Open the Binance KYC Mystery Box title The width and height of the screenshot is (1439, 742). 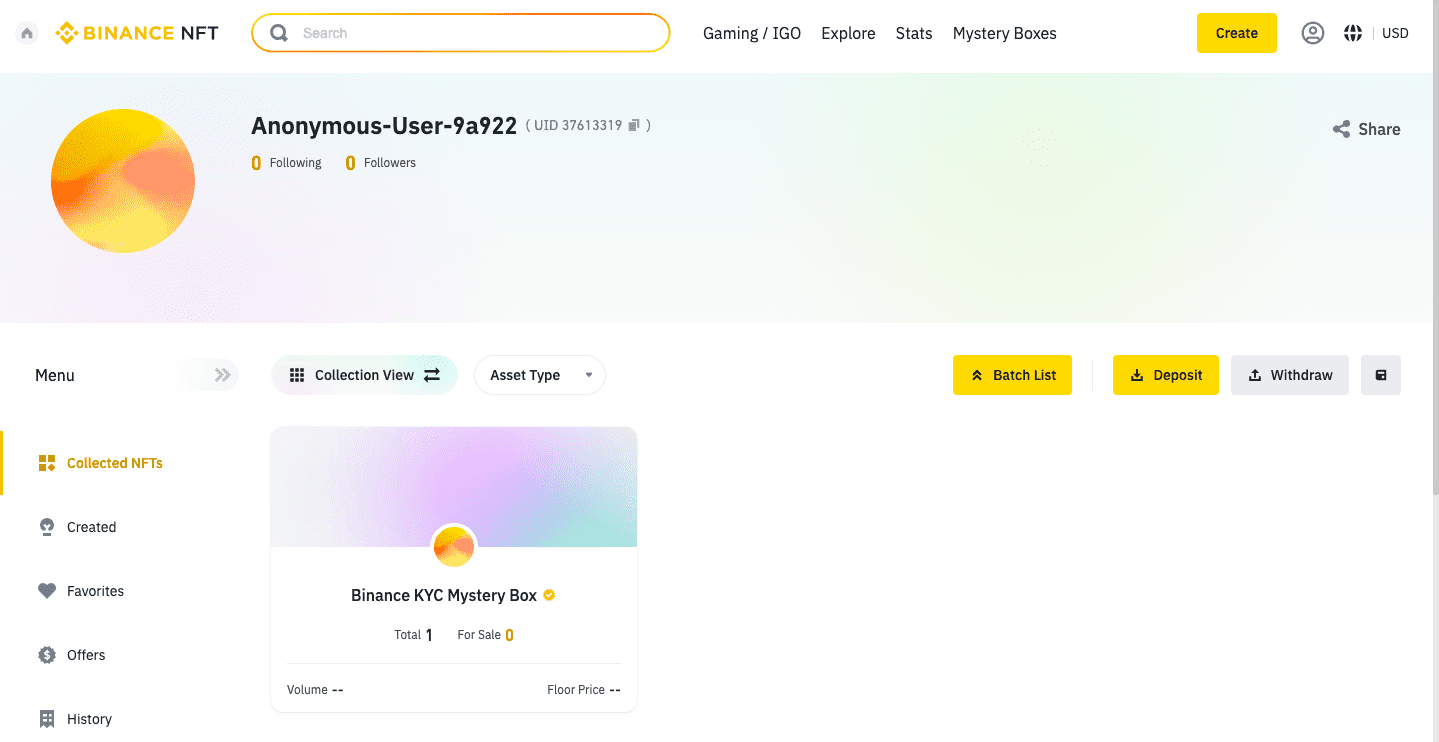point(444,595)
